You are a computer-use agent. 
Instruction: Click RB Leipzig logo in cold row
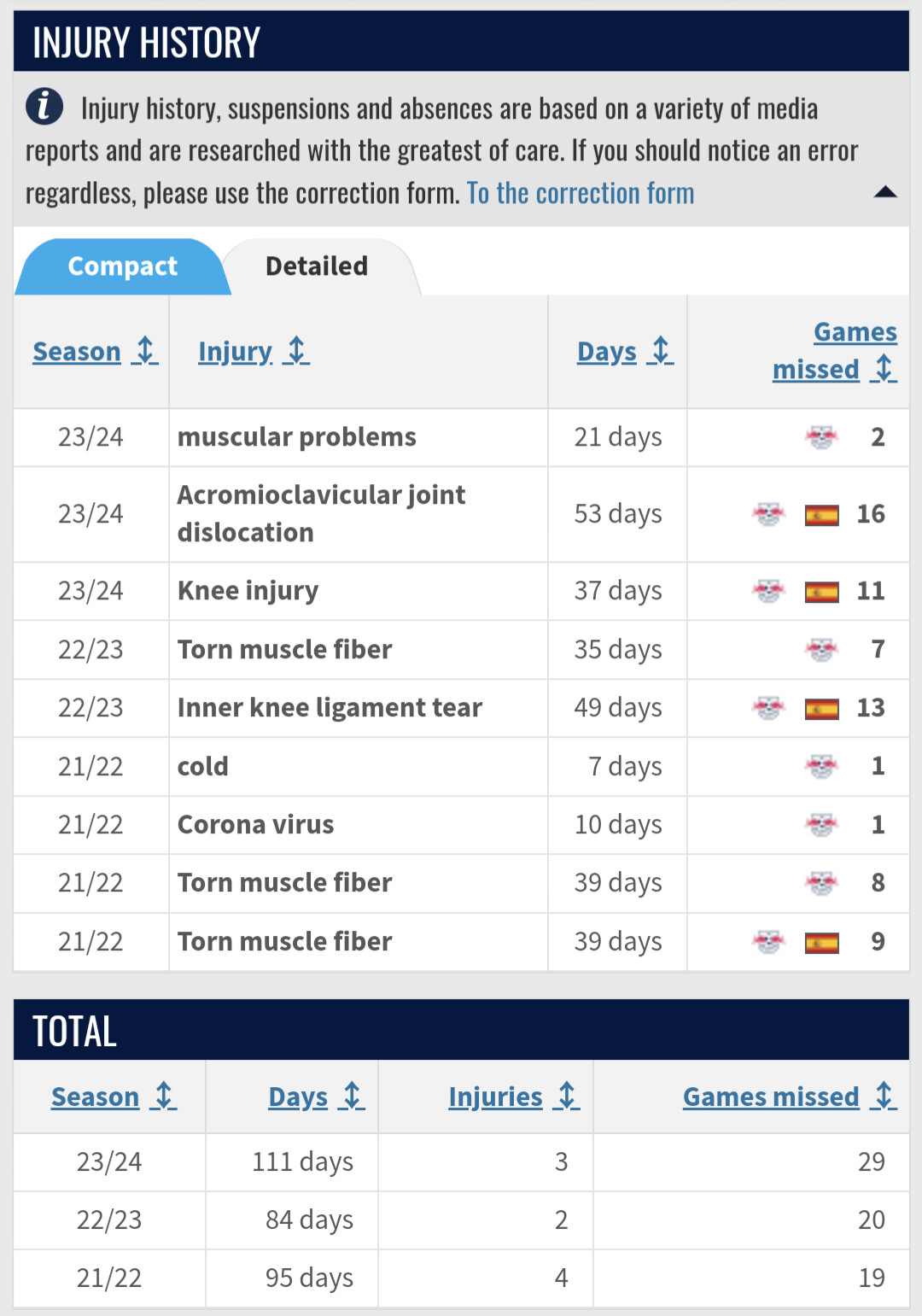pos(821,766)
